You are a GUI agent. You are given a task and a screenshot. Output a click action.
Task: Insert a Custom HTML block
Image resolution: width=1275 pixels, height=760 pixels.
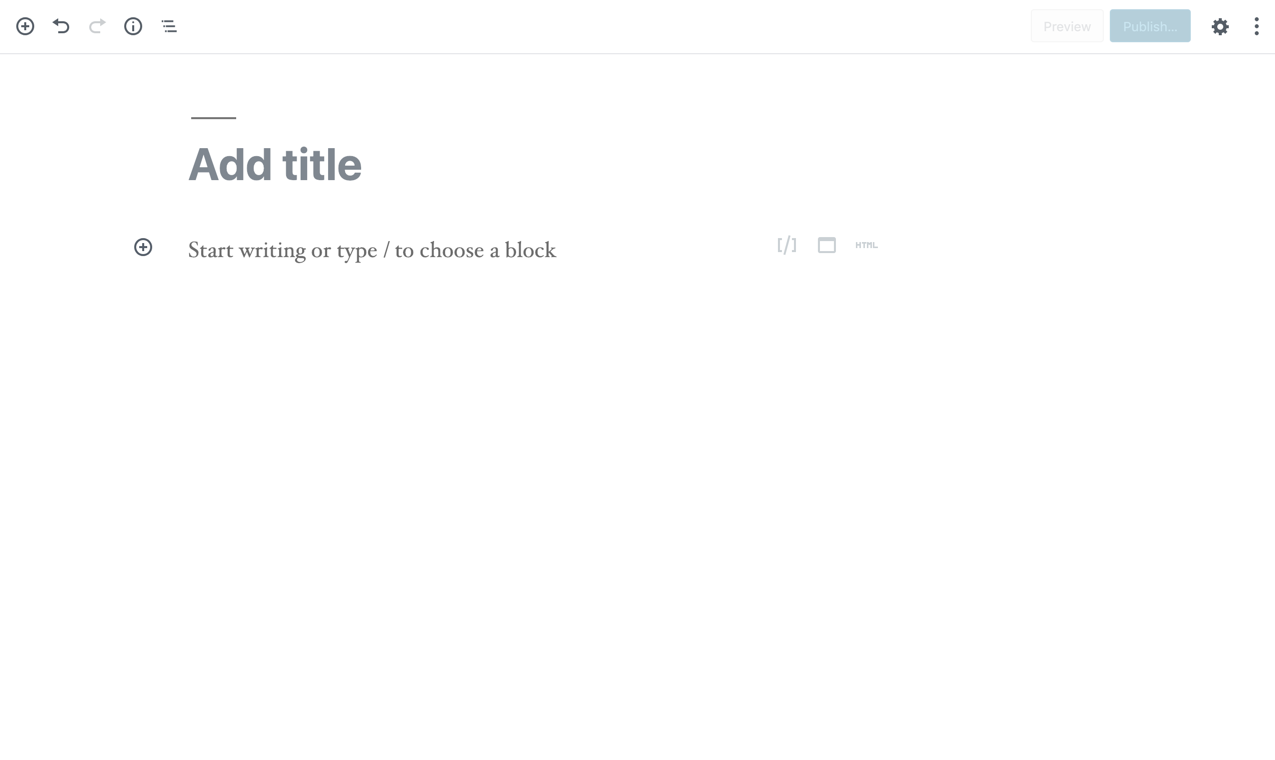click(866, 245)
